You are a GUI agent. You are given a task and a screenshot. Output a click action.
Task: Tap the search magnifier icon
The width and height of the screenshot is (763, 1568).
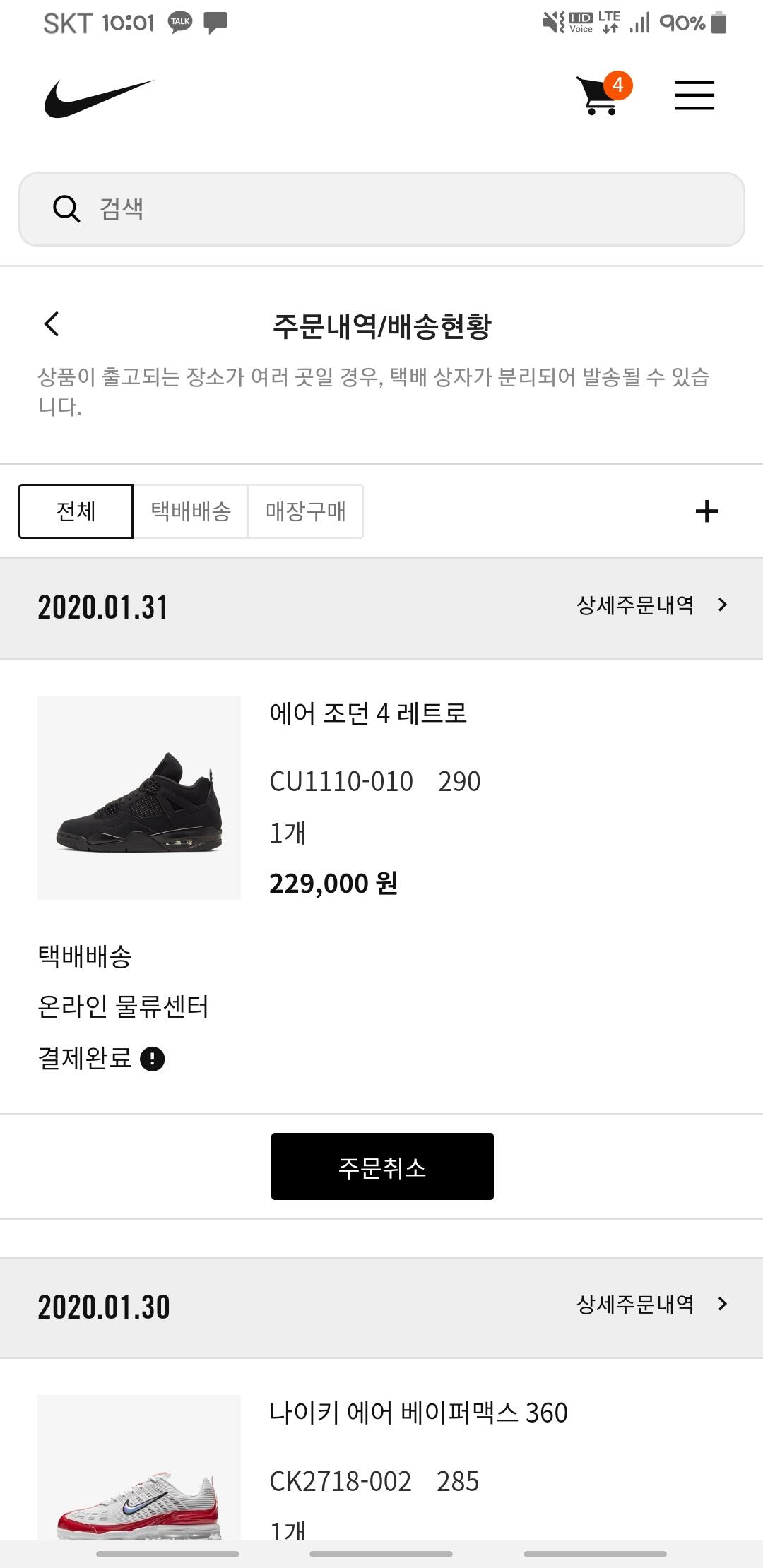(x=66, y=209)
